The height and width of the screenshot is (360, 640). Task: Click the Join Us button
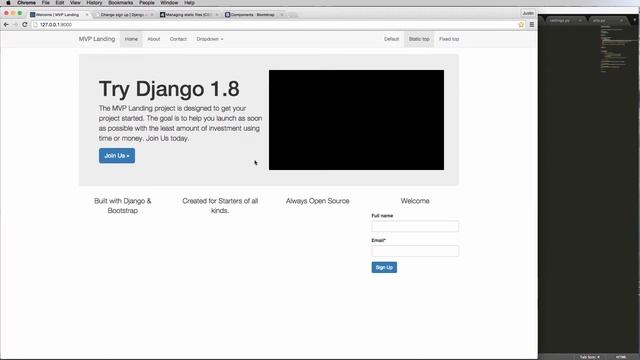point(117,156)
